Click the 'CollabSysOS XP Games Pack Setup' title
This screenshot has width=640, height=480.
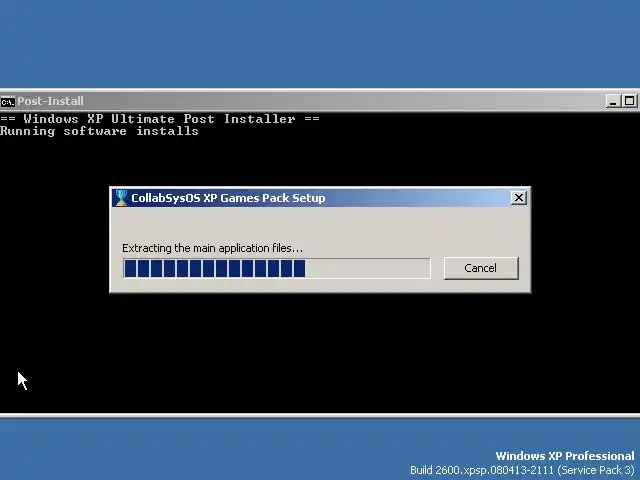pyautogui.click(x=228, y=198)
